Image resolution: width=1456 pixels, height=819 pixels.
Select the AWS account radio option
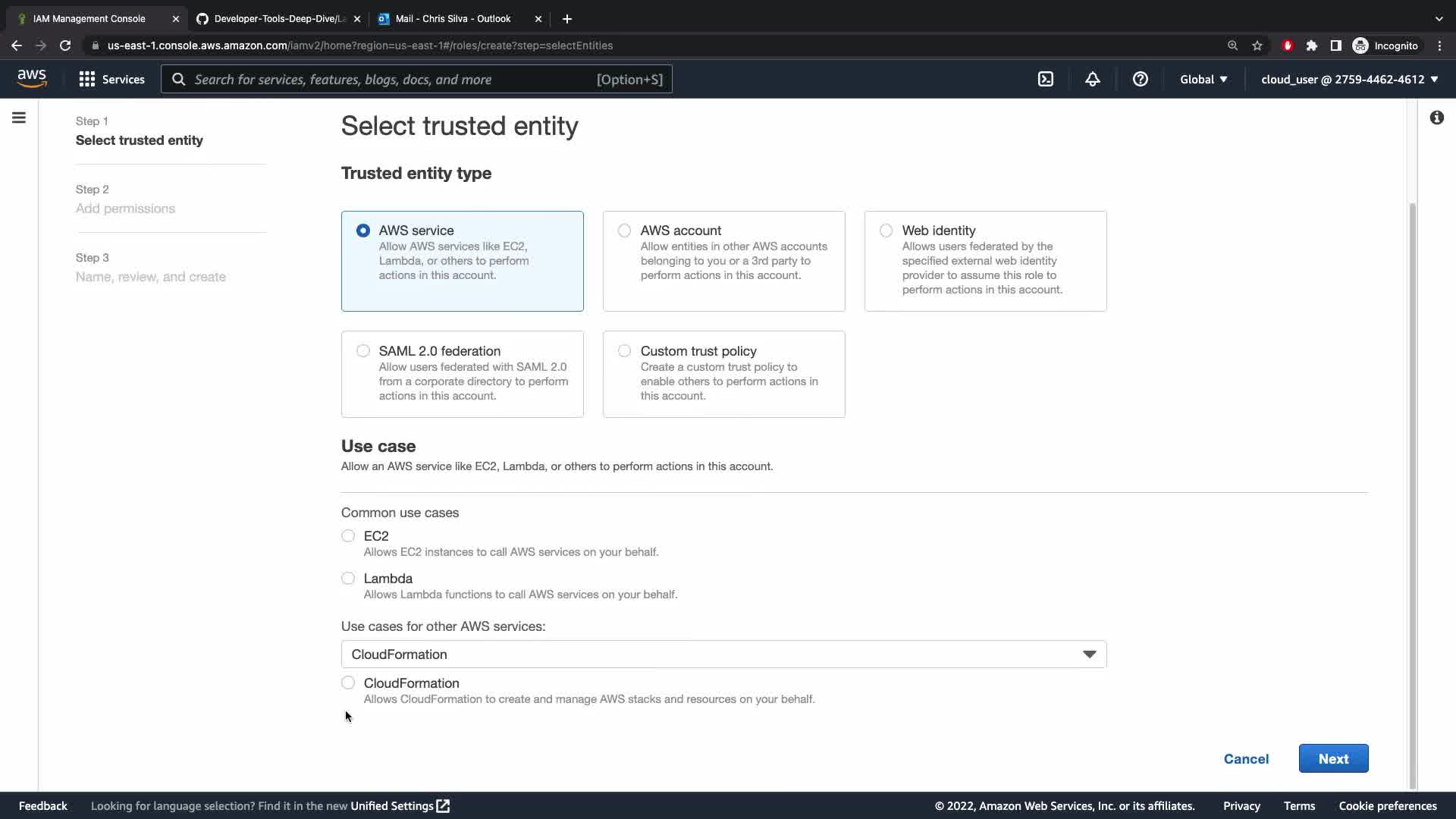(624, 231)
